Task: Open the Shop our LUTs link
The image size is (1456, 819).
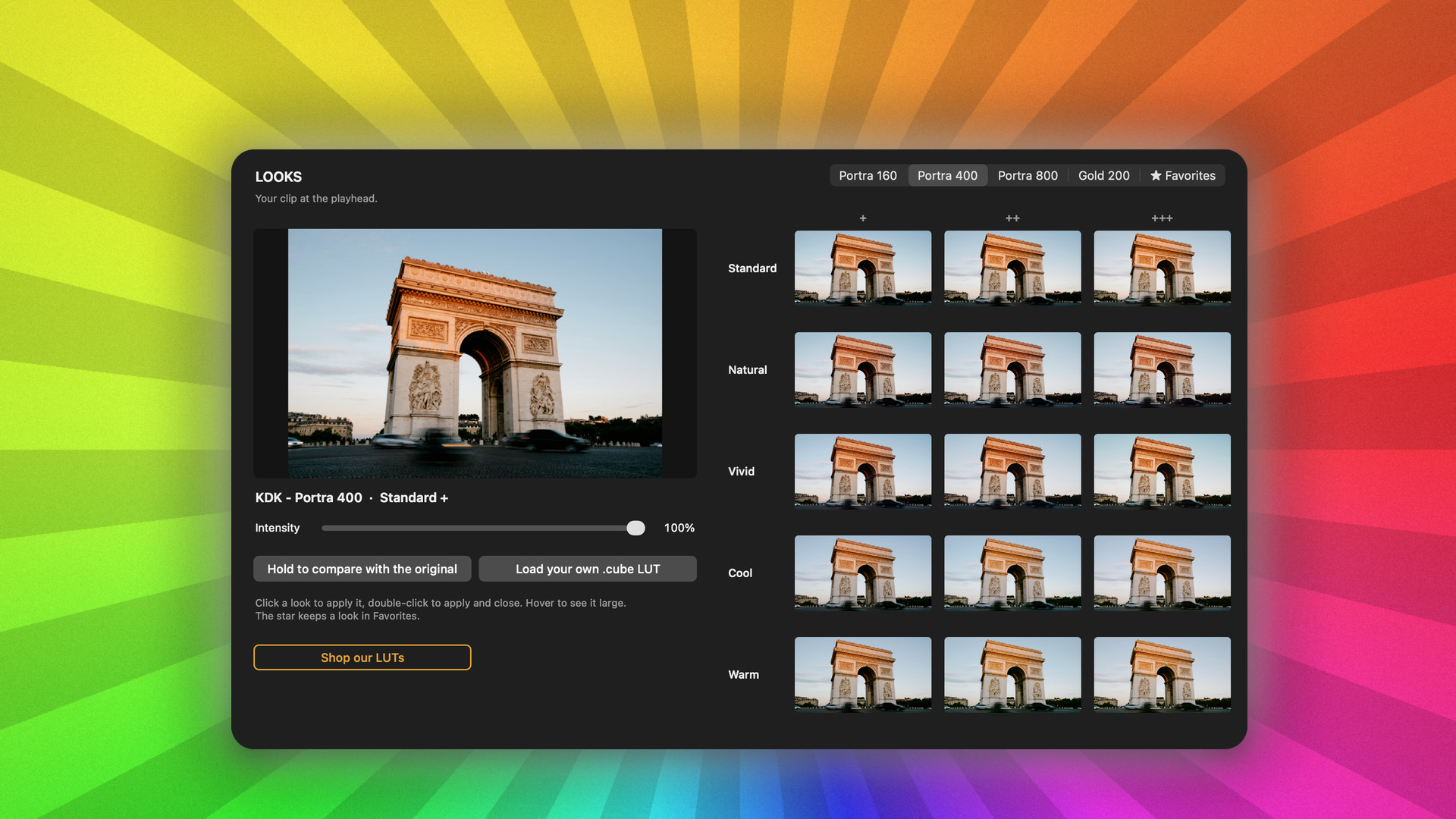Action: (362, 657)
